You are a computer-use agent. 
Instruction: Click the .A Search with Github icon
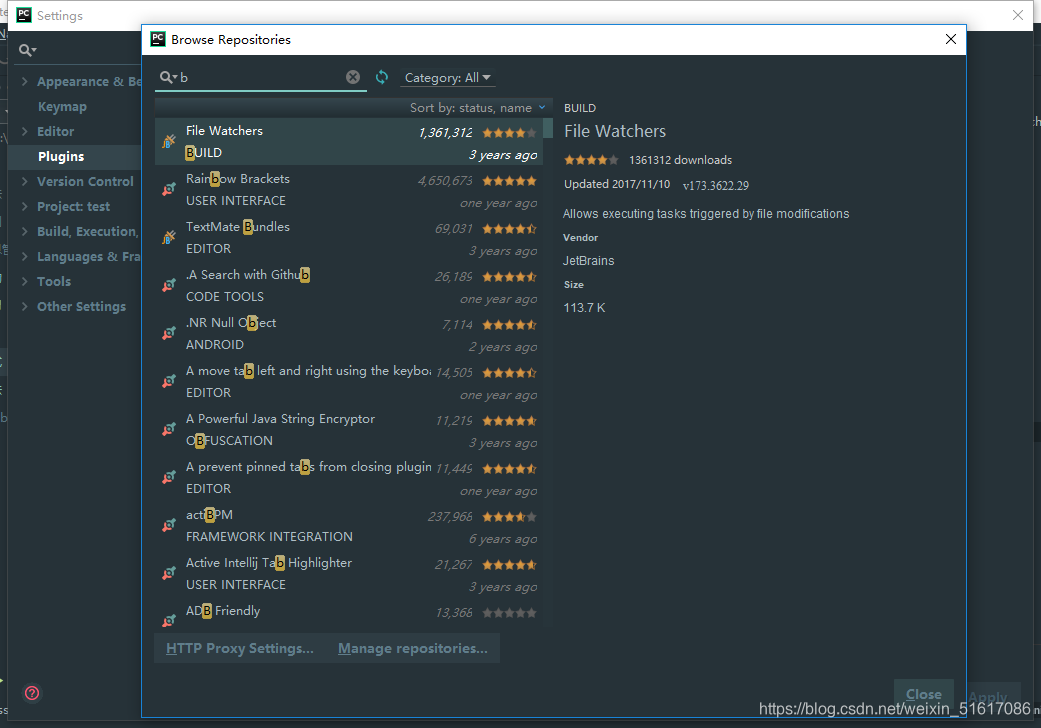point(169,285)
